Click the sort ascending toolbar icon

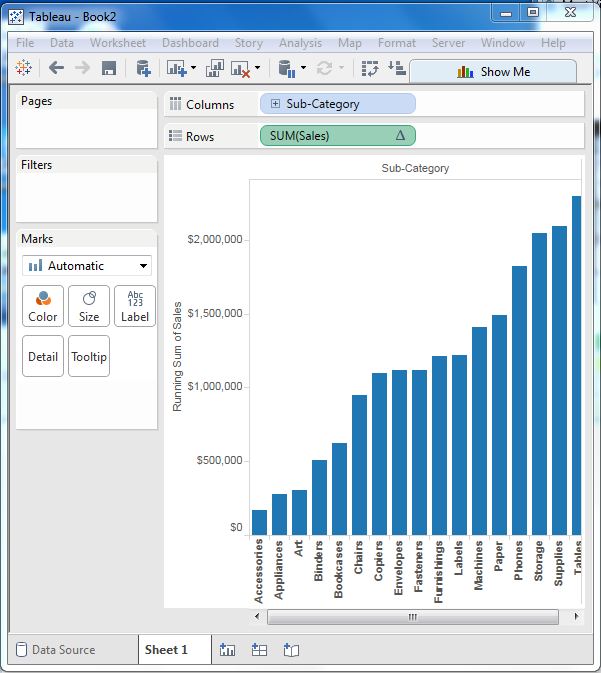(x=396, y=68)
